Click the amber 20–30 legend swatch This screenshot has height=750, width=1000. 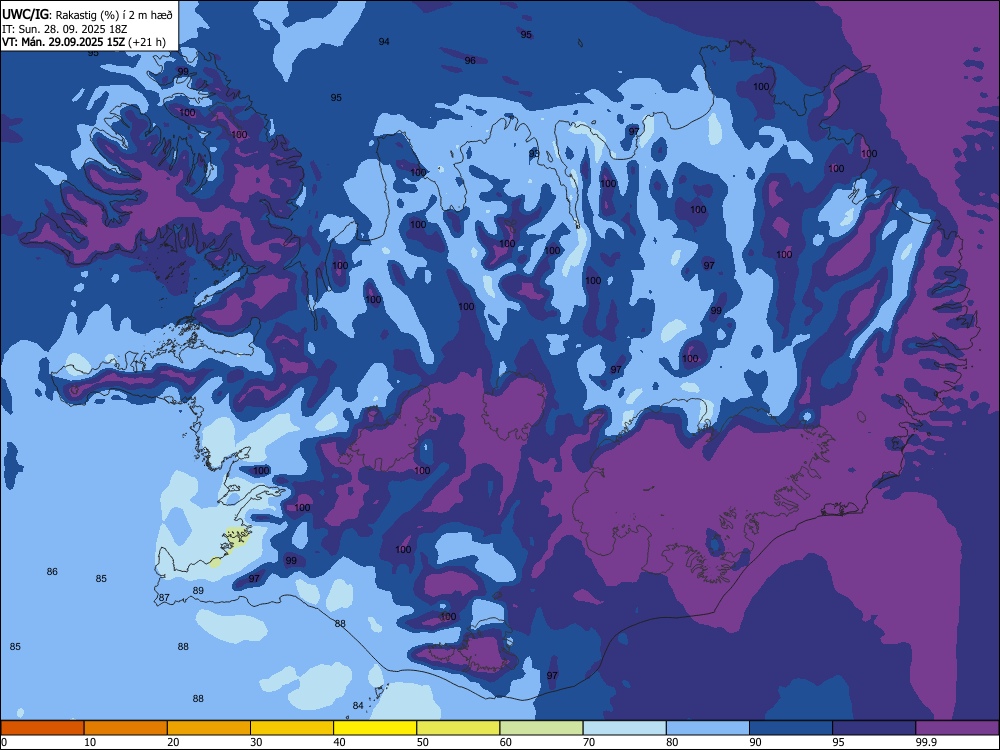pos(209,728)
